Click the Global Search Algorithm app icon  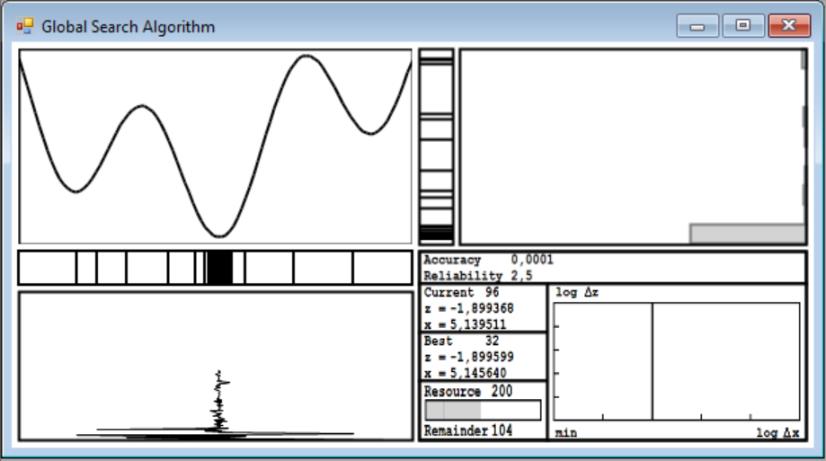(25, 26)
